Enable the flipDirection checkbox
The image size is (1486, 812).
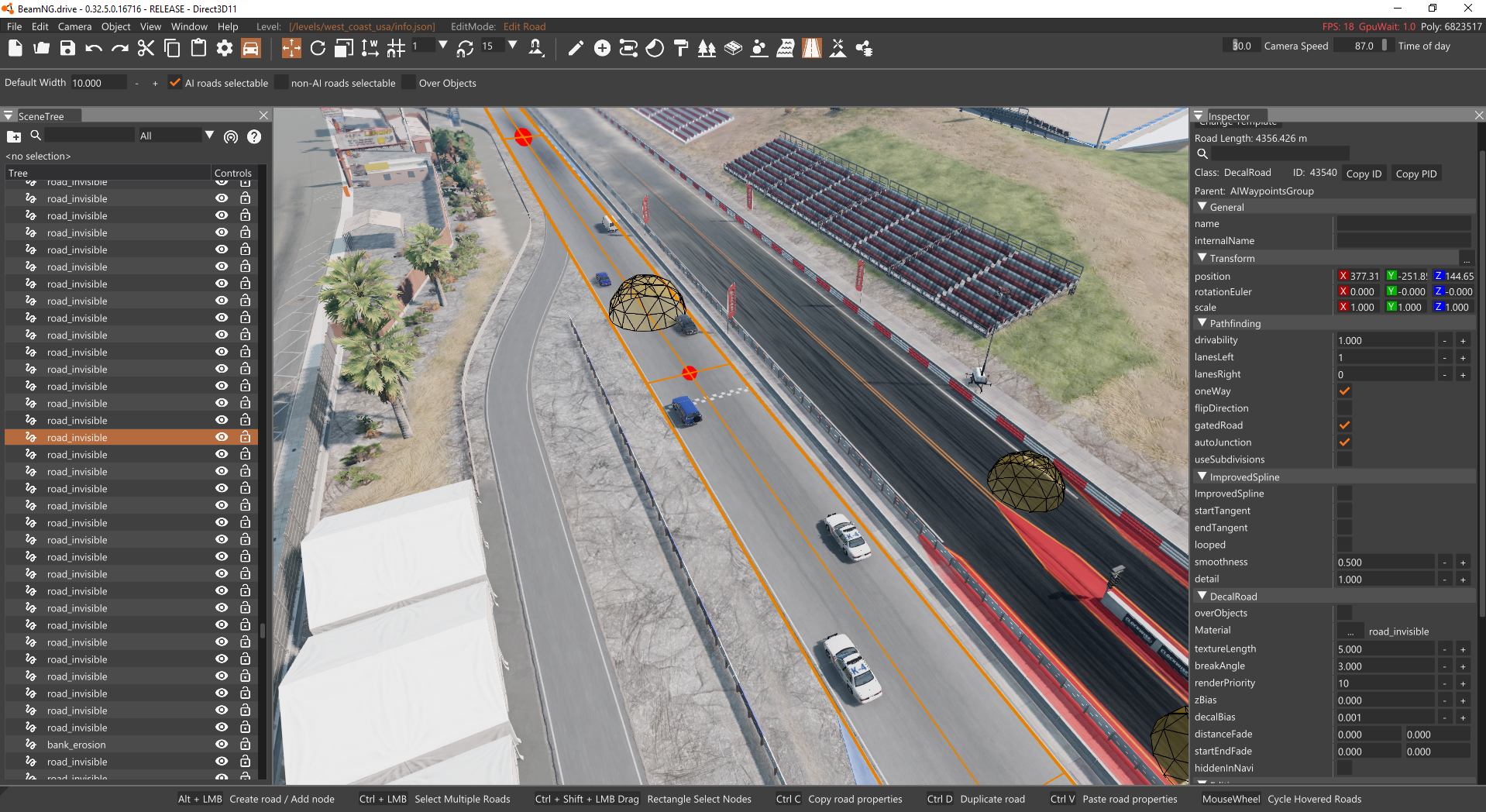pos(1344,408)
